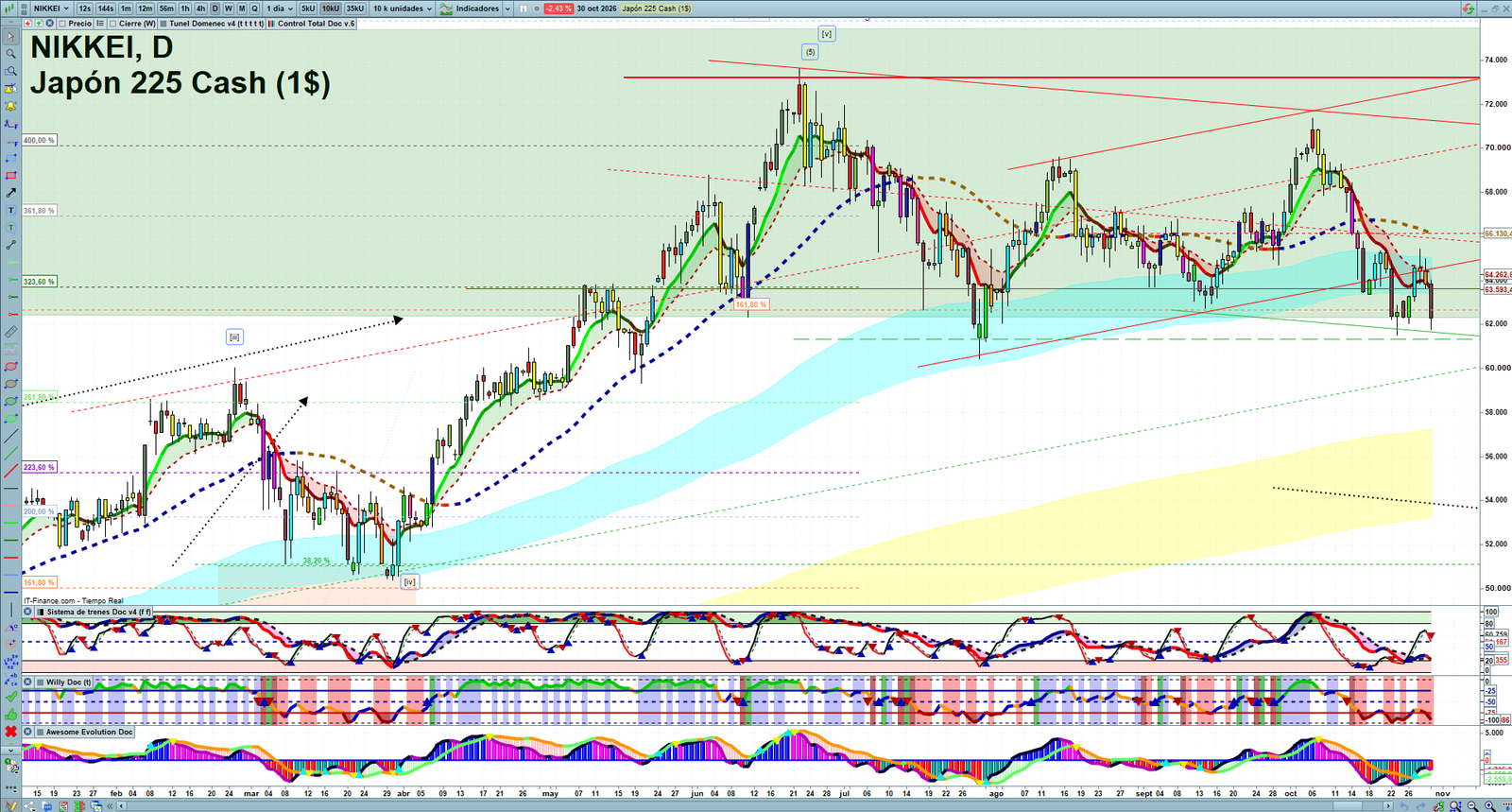Viewport: 1512px width, 812px height.
Task: Open the Indicadores button
Action: [471, 9]
